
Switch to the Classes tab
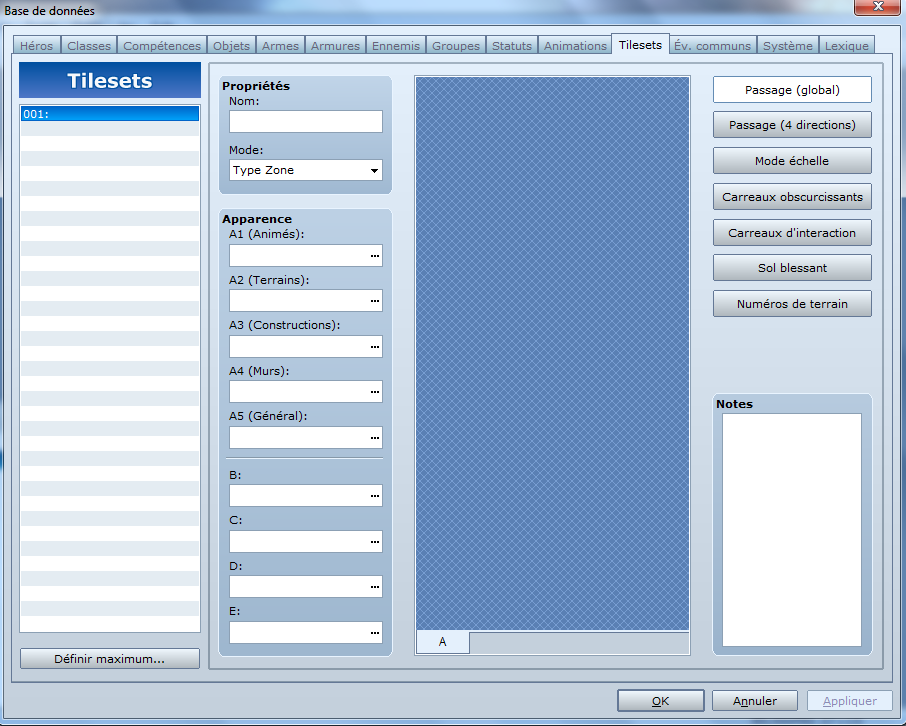(88, 46)
